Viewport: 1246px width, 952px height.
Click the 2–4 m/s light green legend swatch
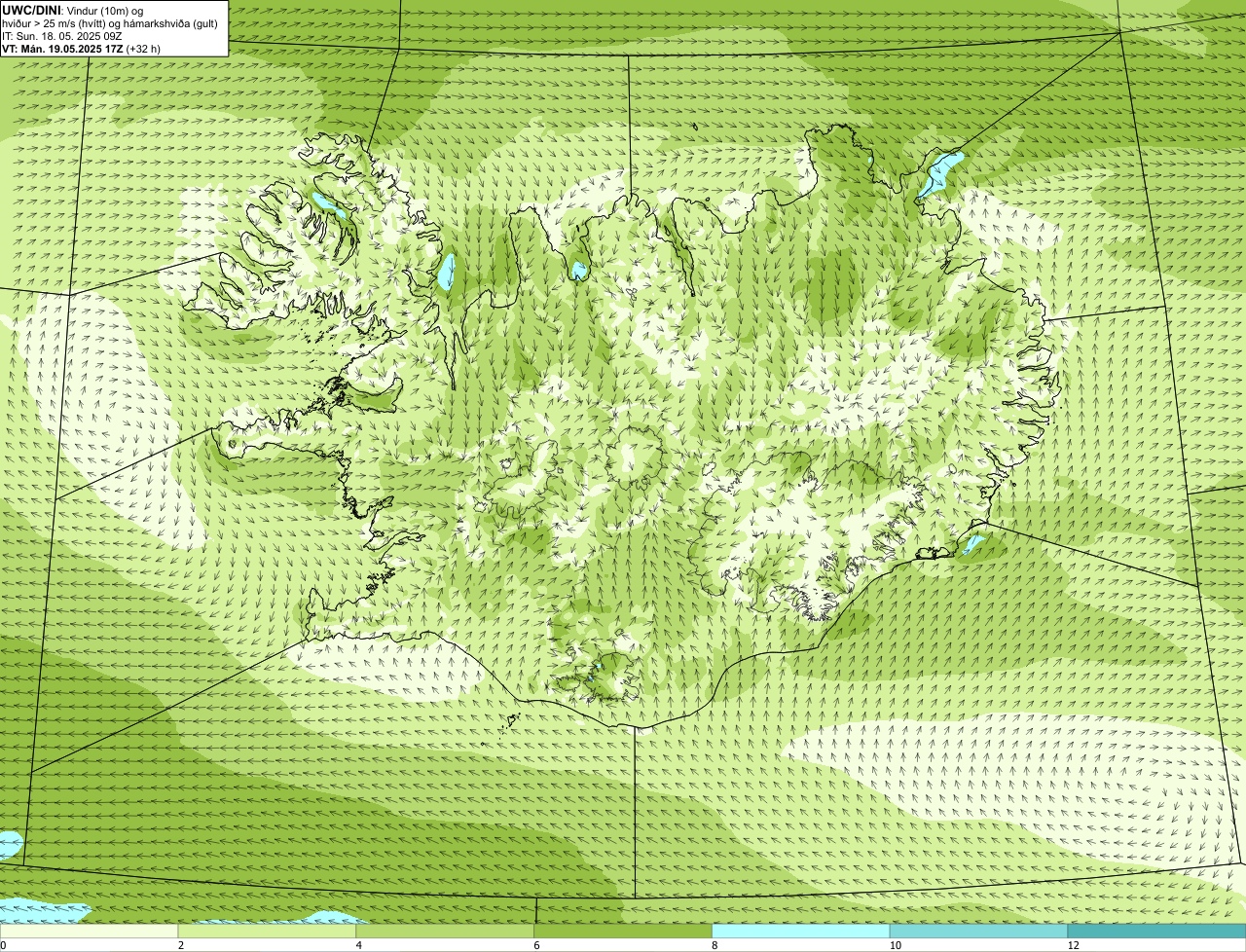pyautogui.click(x=268, y=931)
